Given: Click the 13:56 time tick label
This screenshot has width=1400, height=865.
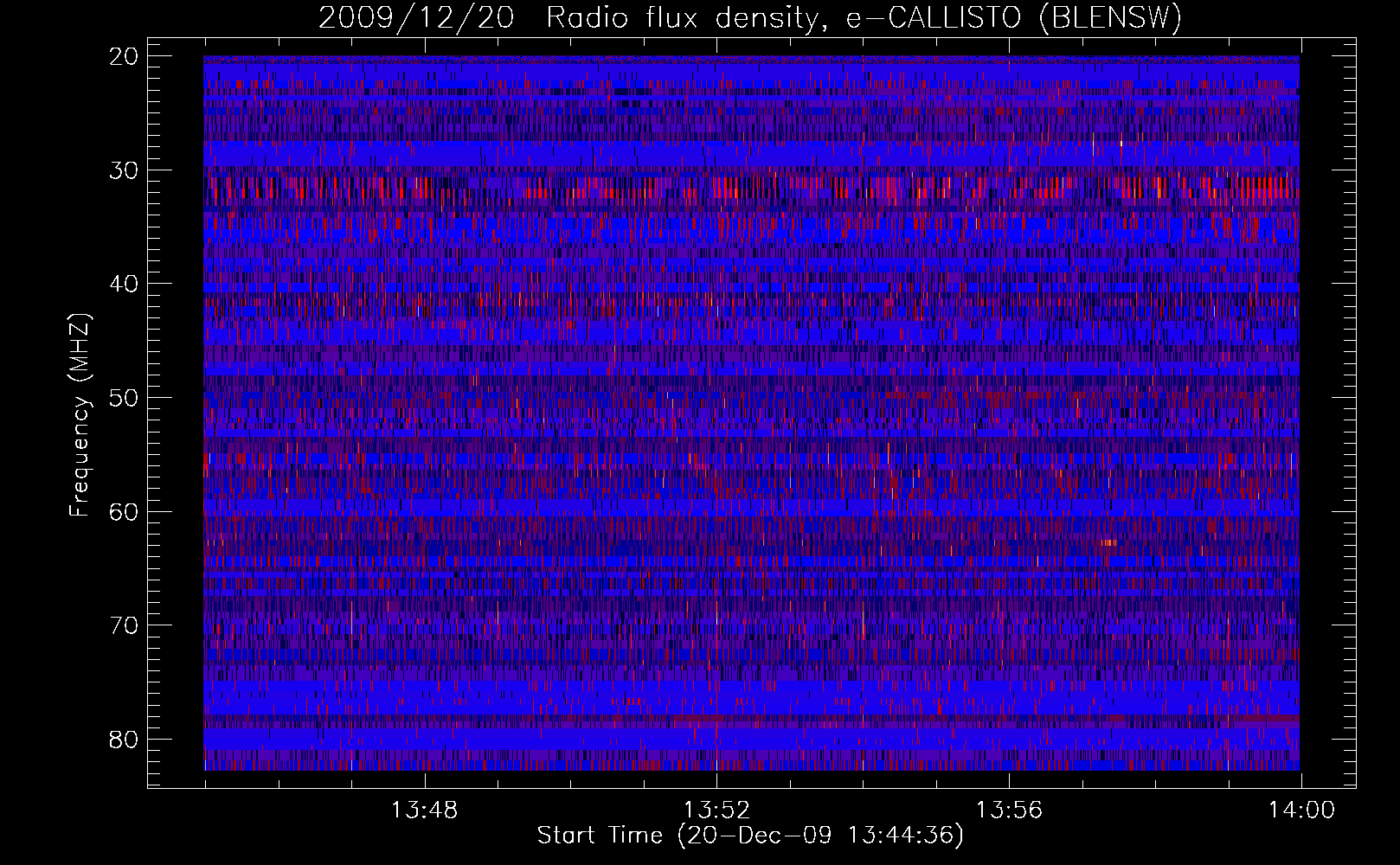Looking at the screenshot, I should (x=1009, y=811).
